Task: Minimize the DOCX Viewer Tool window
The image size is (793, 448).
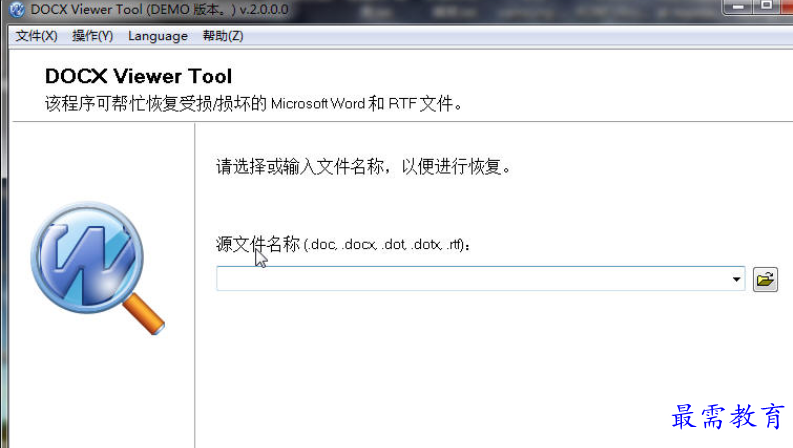Action: pos(738,7)
